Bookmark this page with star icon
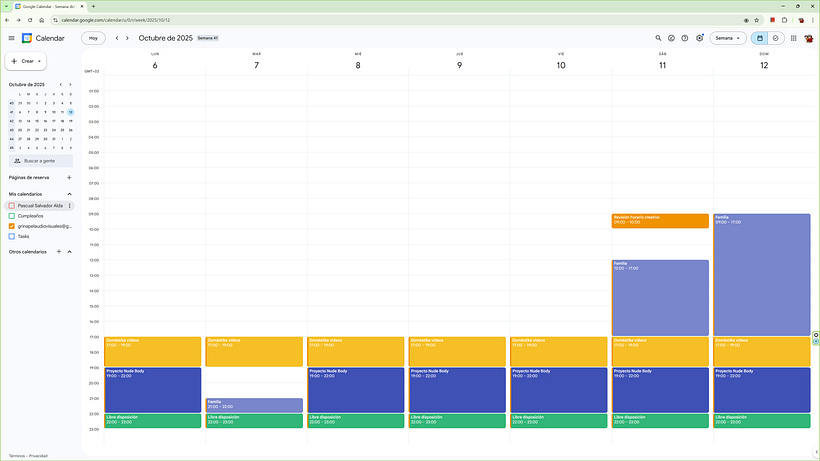This screenshot has height=461, width=820. pos(758,19)
